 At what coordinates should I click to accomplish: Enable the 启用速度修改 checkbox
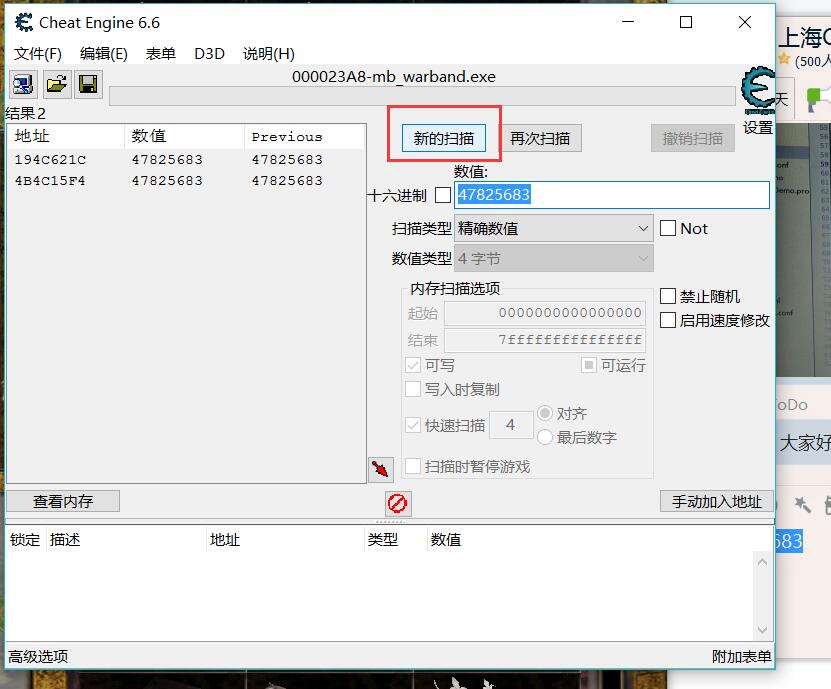pos(668,320)
